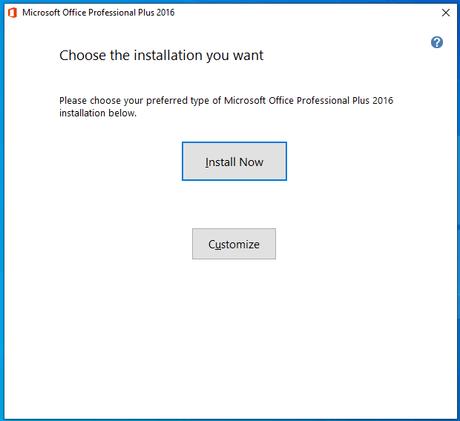The height and width of the screenshot is (421, 460).
Task: Start installation with Install Now
Action: click(234, 161)
